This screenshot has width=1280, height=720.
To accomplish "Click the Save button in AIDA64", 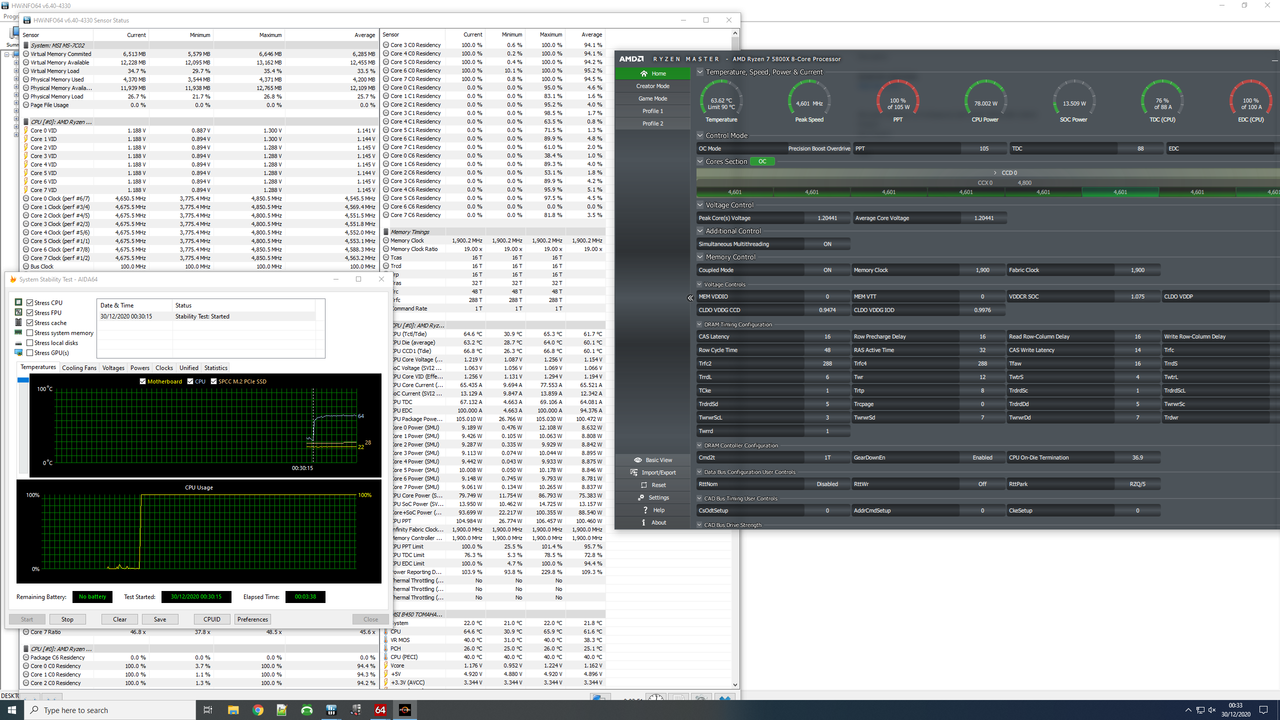I will click(159, 619).
